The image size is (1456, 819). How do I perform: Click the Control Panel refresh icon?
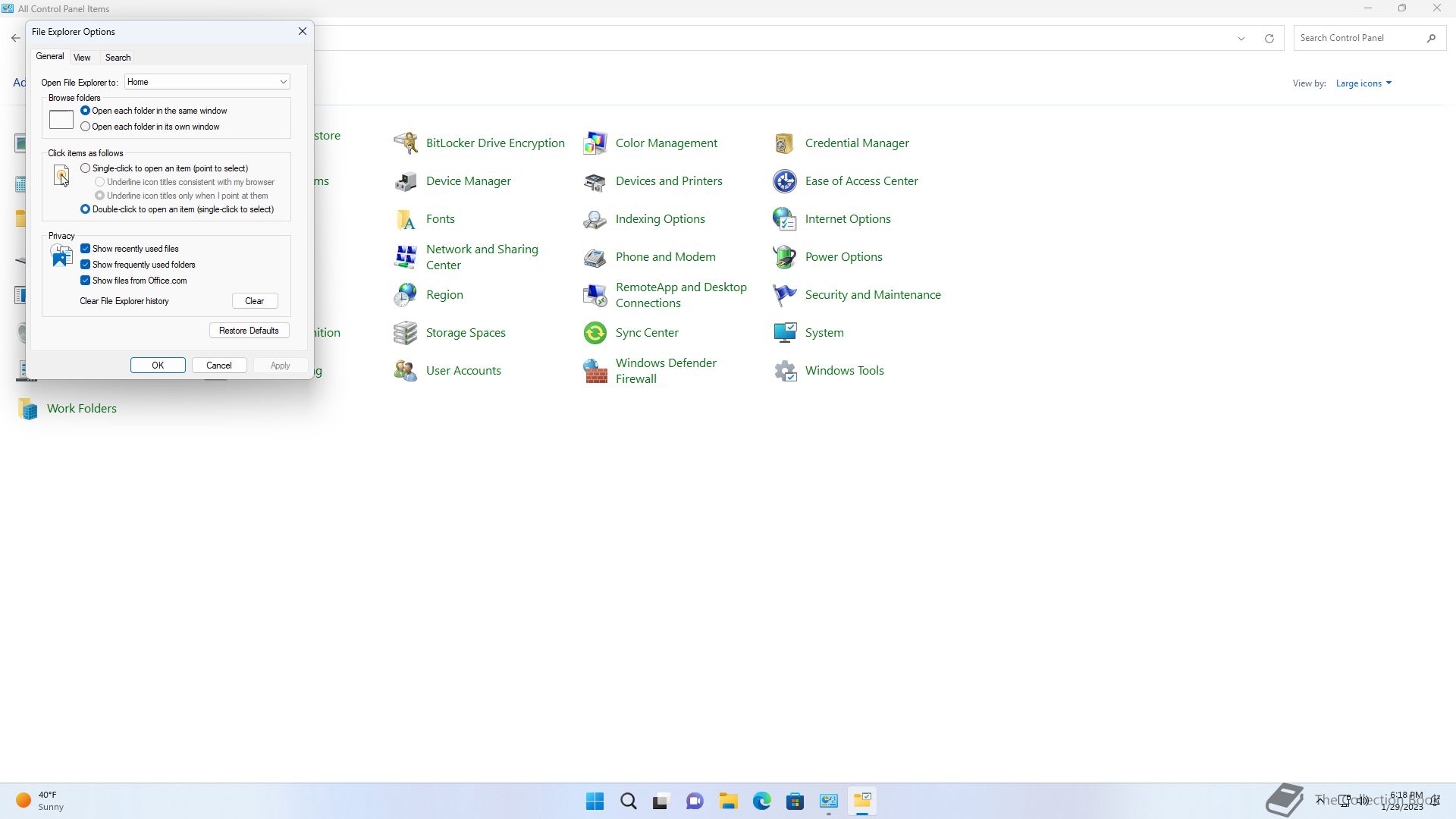1269,38
